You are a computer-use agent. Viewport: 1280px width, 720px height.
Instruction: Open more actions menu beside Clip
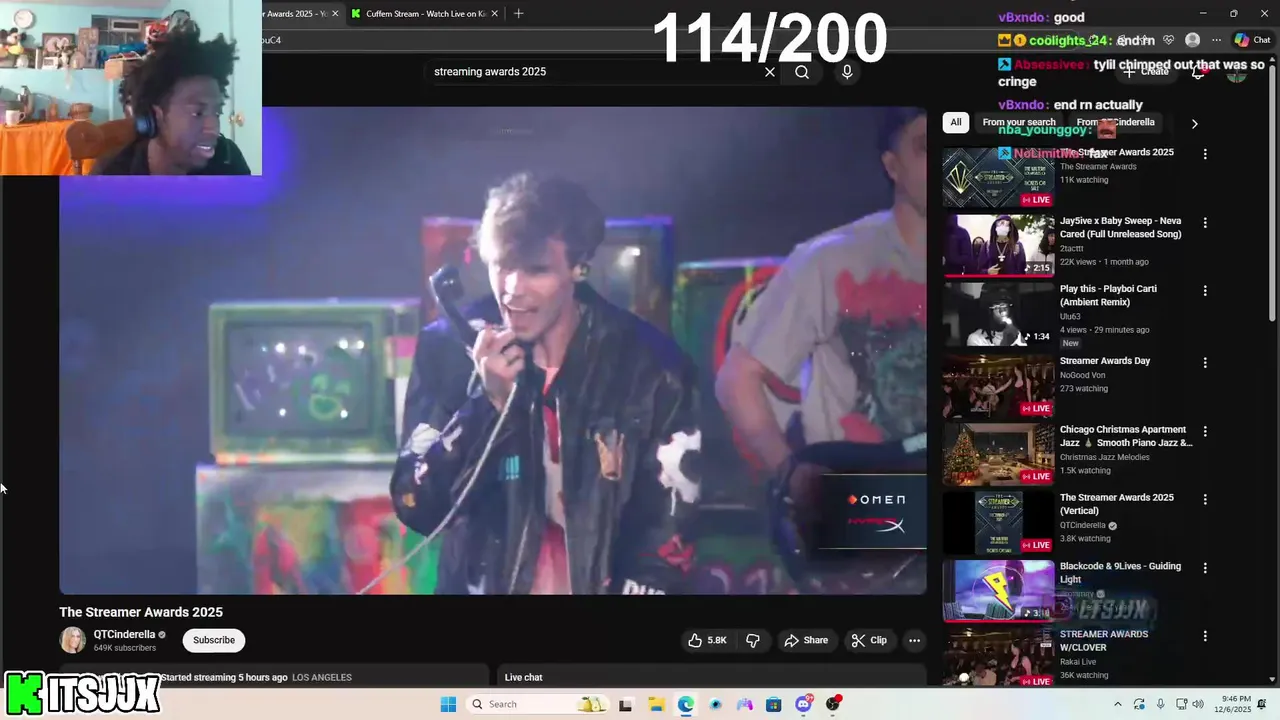click(x=914, y=640)
